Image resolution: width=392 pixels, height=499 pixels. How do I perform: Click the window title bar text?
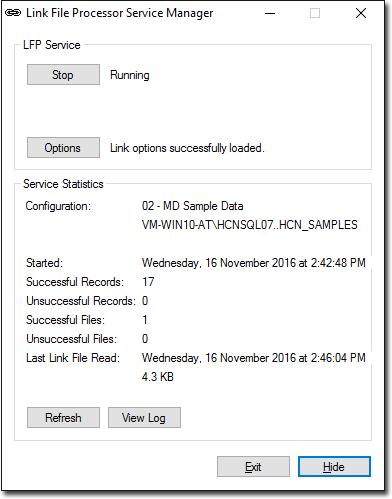[x=120, y=13]
